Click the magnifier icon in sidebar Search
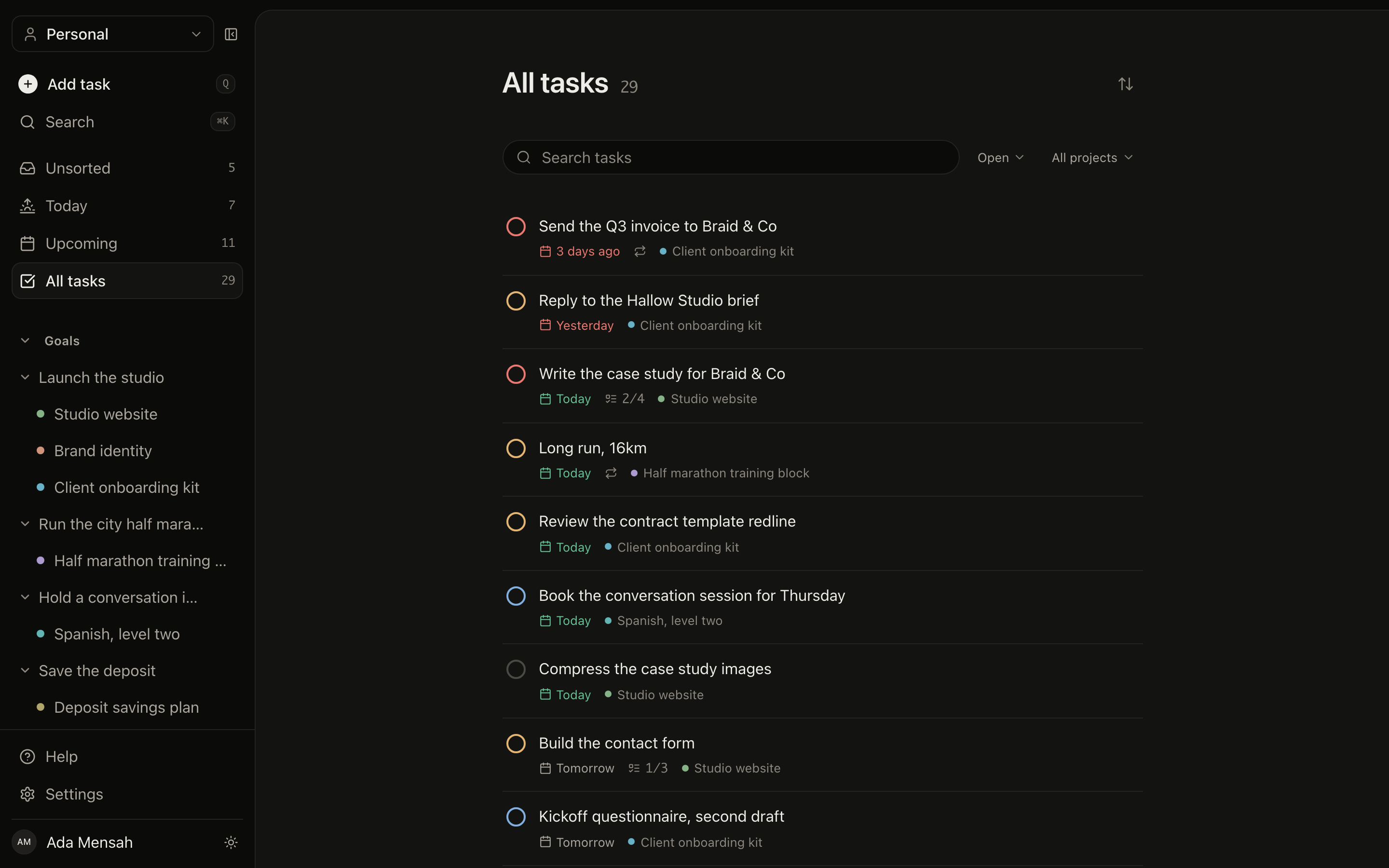Image resolution: width=1389 pixels, height=868 pixels. click(27, 122)
